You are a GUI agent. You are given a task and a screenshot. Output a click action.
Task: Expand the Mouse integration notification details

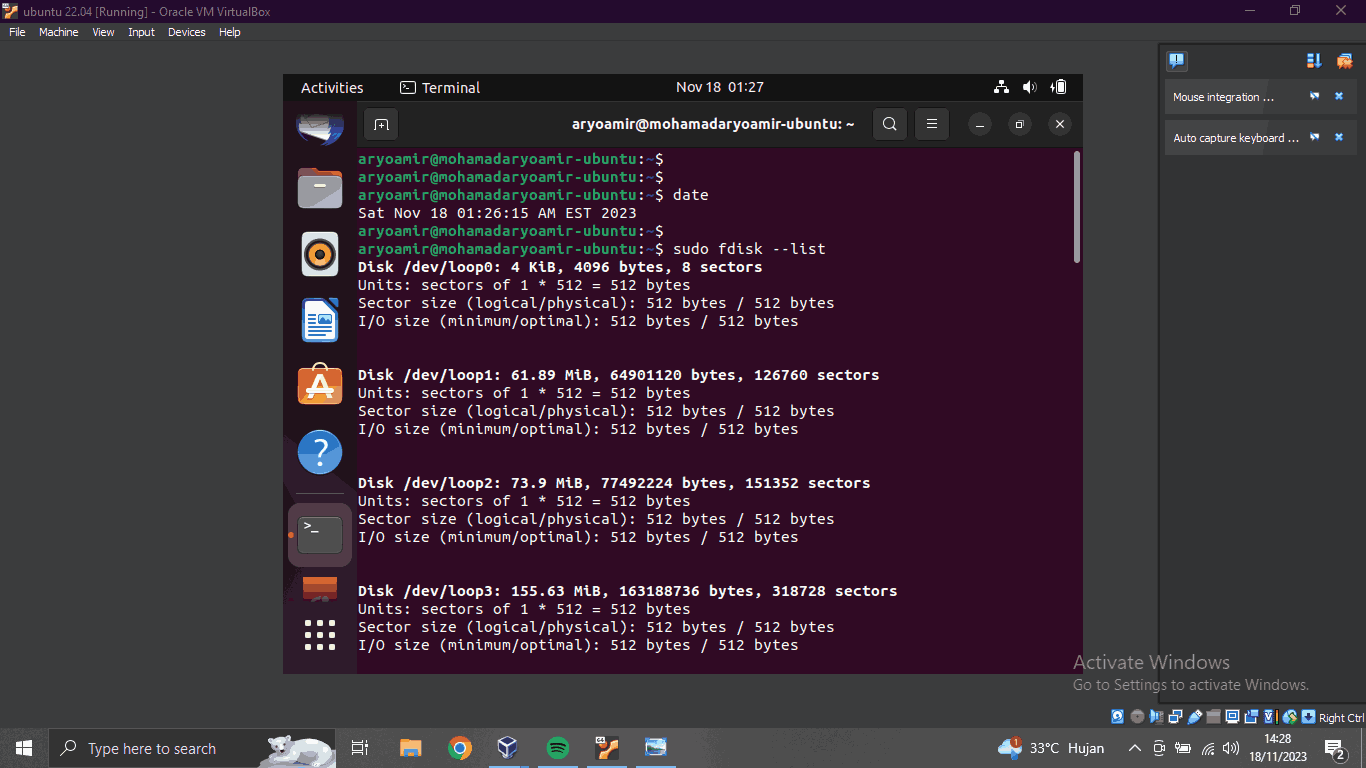1315,97
